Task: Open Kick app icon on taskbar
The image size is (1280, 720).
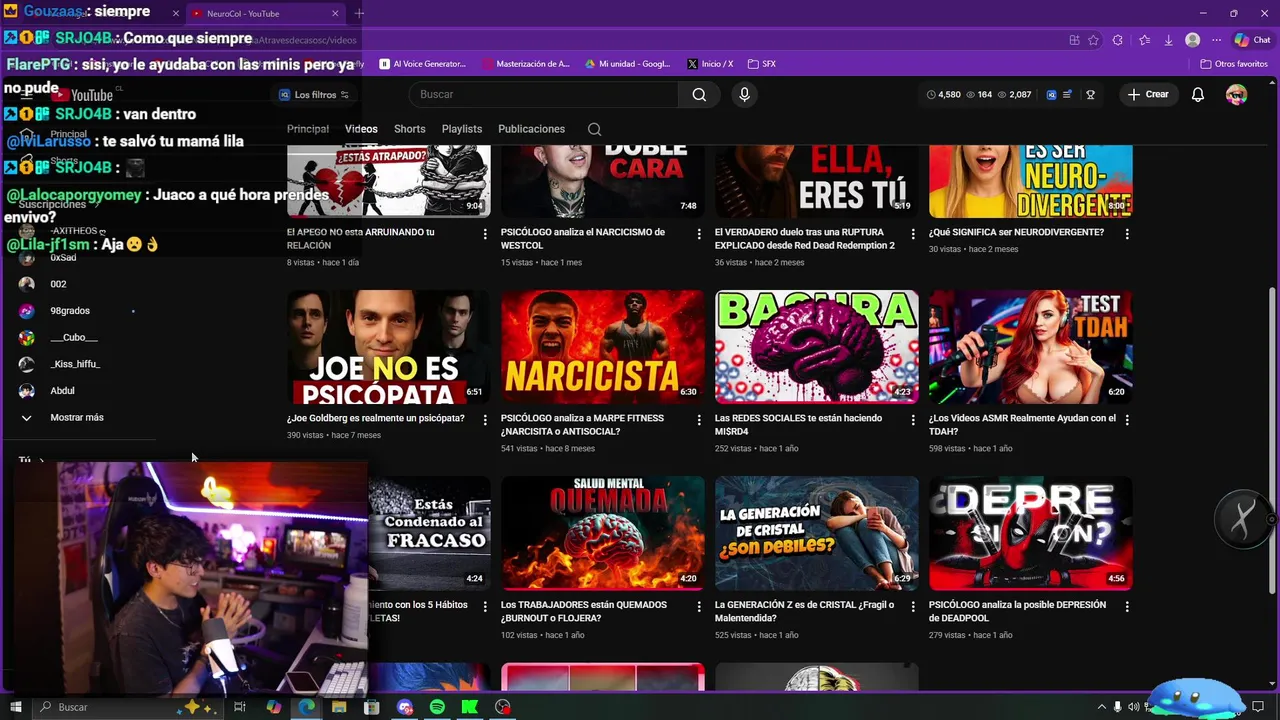Action: (470, 707)
